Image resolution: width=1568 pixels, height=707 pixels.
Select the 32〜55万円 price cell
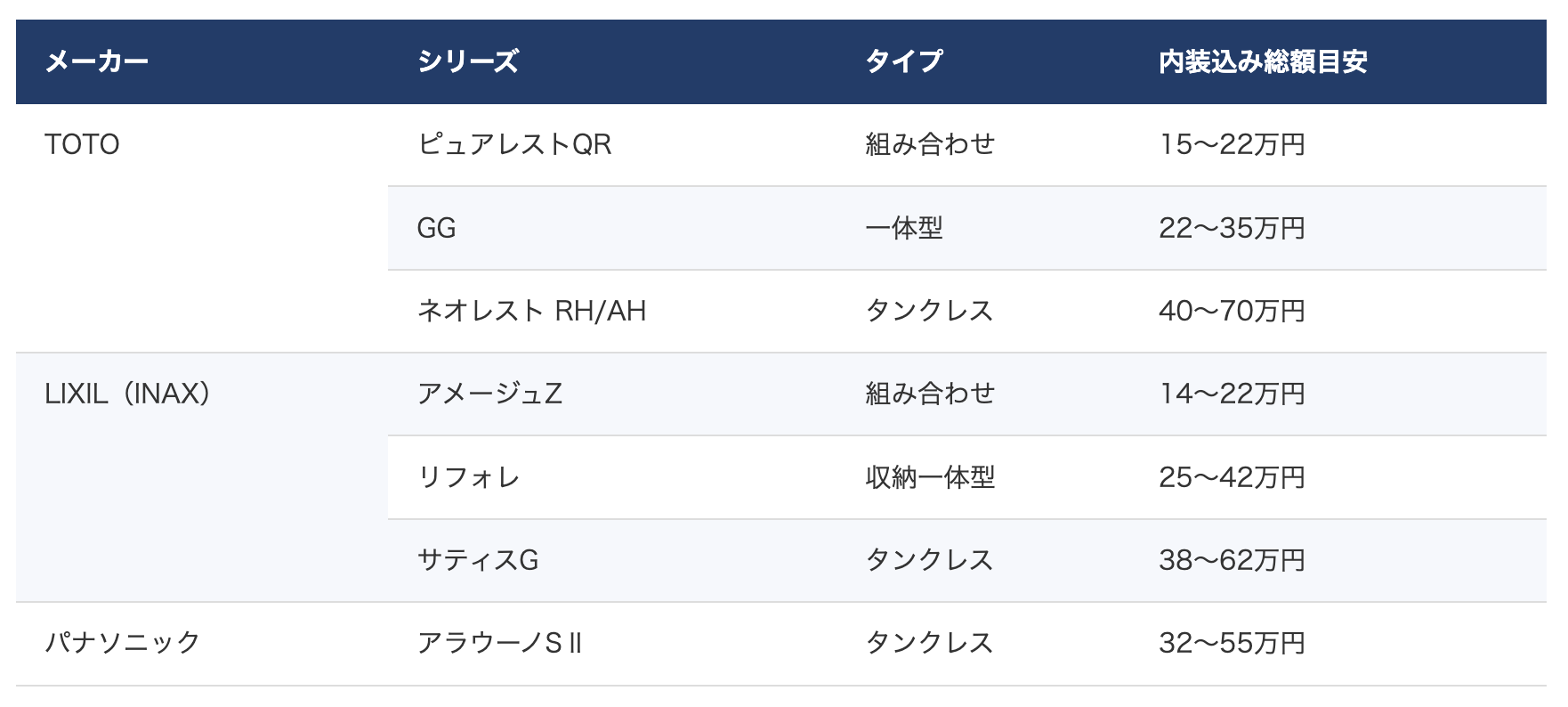(x=1232, y=643)
